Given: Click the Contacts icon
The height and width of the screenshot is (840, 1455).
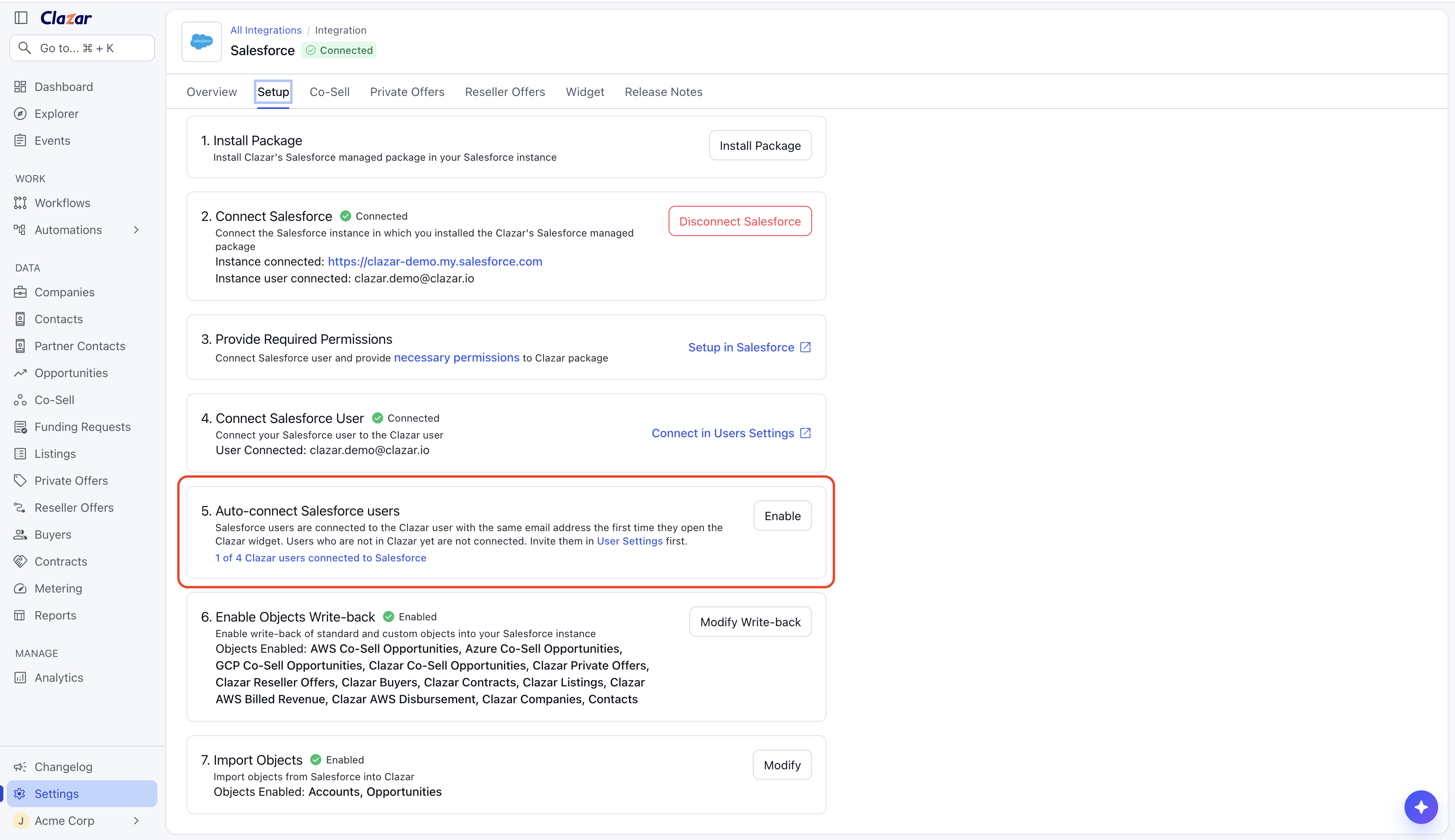Looking at the screenshot, I should click(20, 319).
